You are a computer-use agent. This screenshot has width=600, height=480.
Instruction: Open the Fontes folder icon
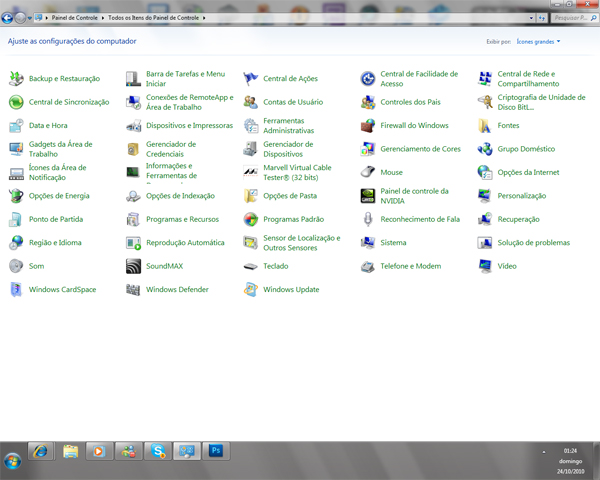pyautogui.click(x=485, y=126)
